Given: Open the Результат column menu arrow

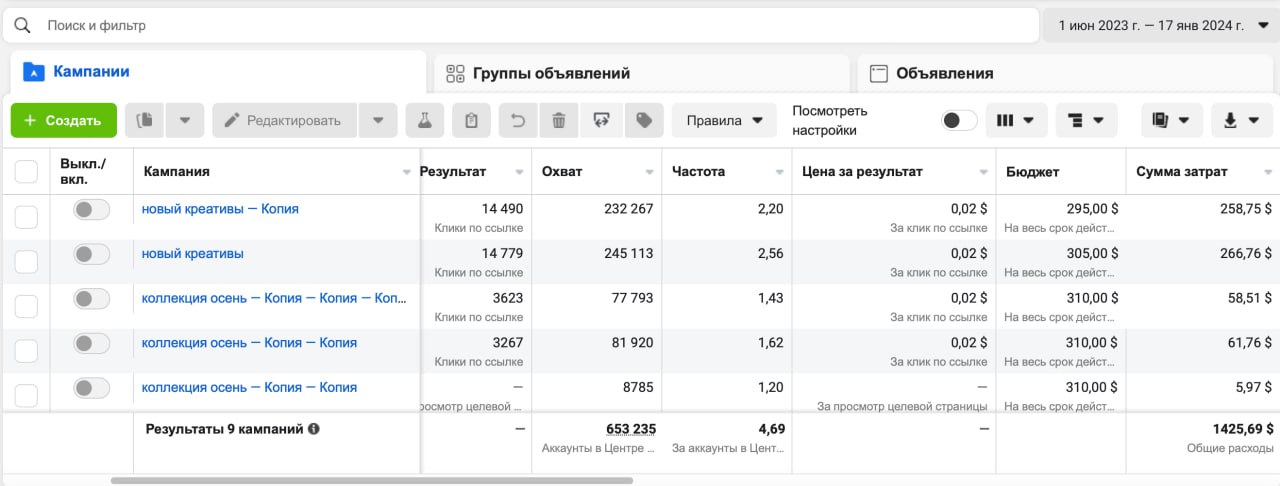Looking at the screenshot, I should tap(519, 172).
